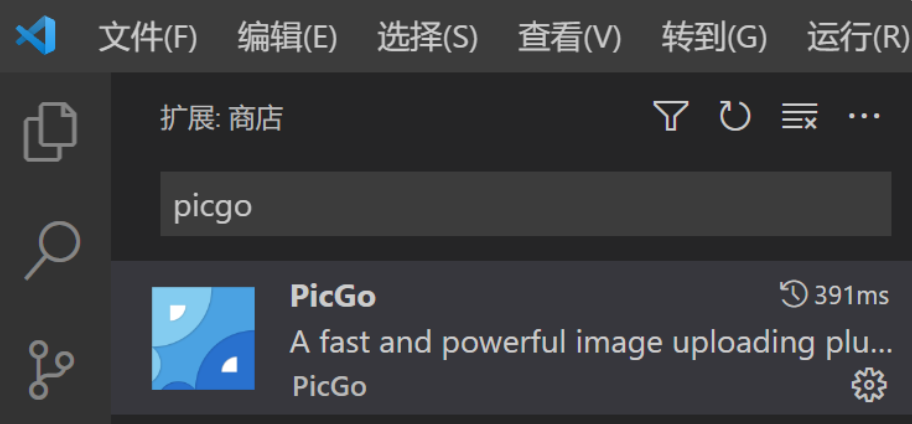
Task: Open the Search view magnifier icon
Action: point(52,250)
